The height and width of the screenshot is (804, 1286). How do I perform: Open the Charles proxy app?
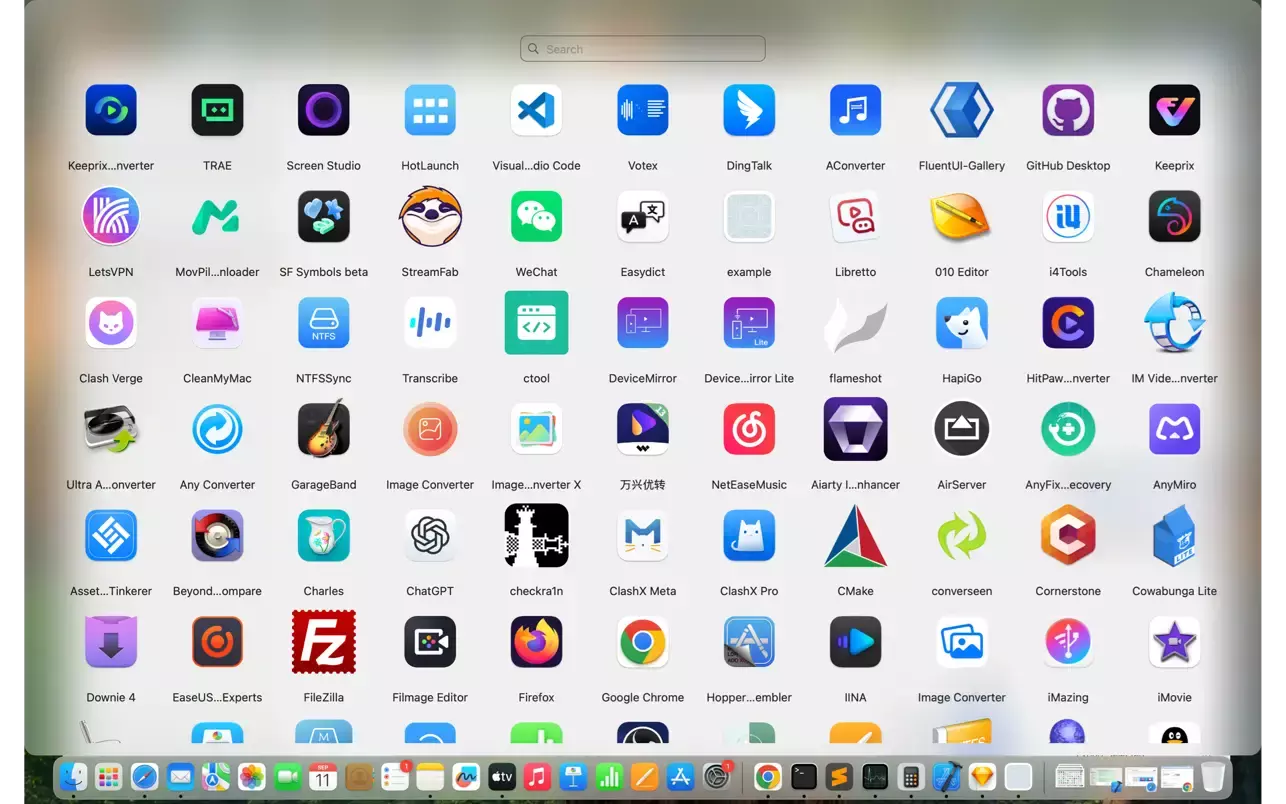click(x=323, y=536)
